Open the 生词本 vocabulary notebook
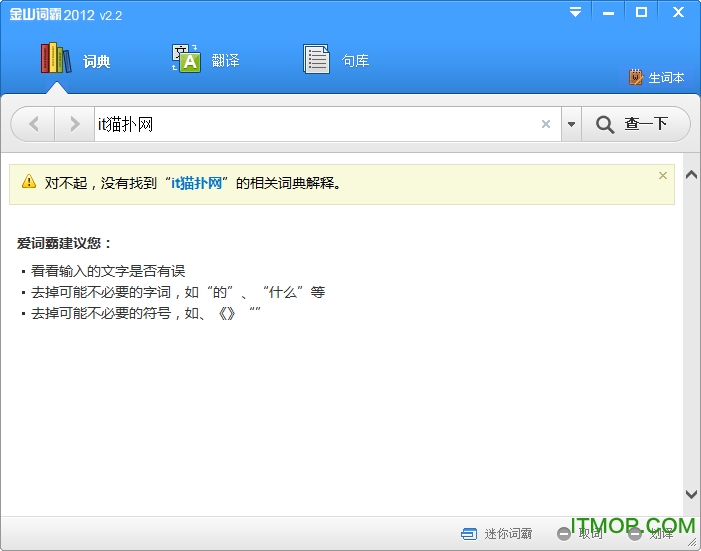Screen dimensions: 701x551 (657, 77)
